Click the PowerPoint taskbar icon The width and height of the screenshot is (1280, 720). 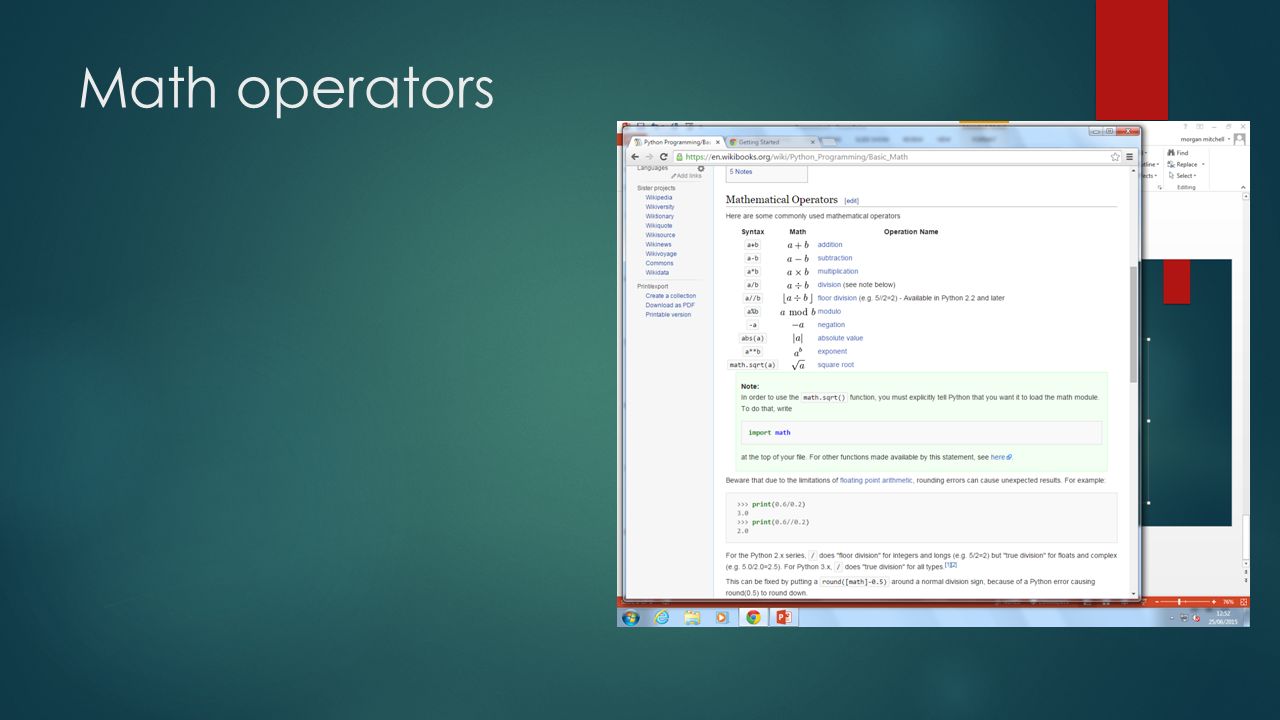click(783, 617)
